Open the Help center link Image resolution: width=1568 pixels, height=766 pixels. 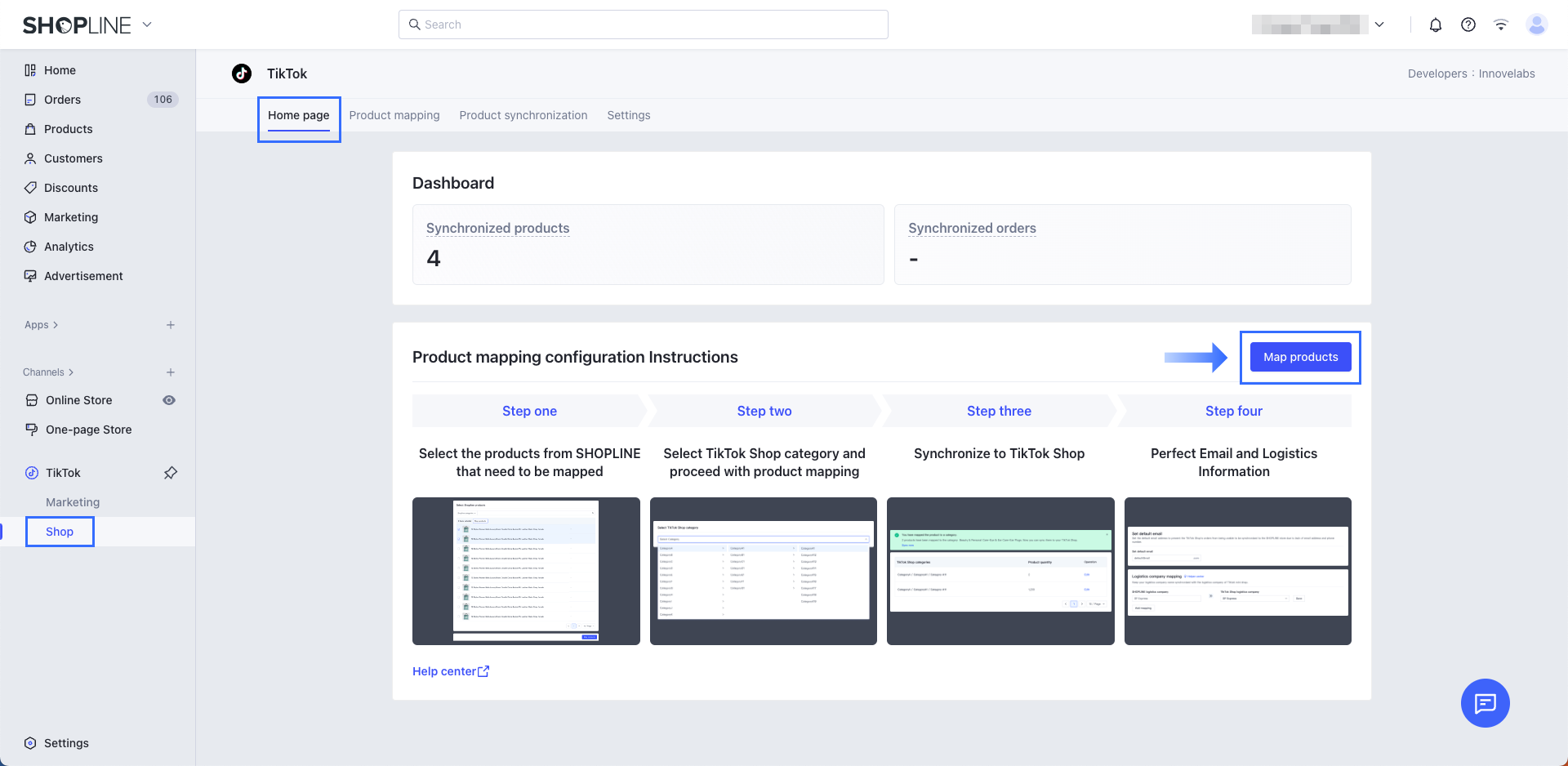click(x=451, y=671)
